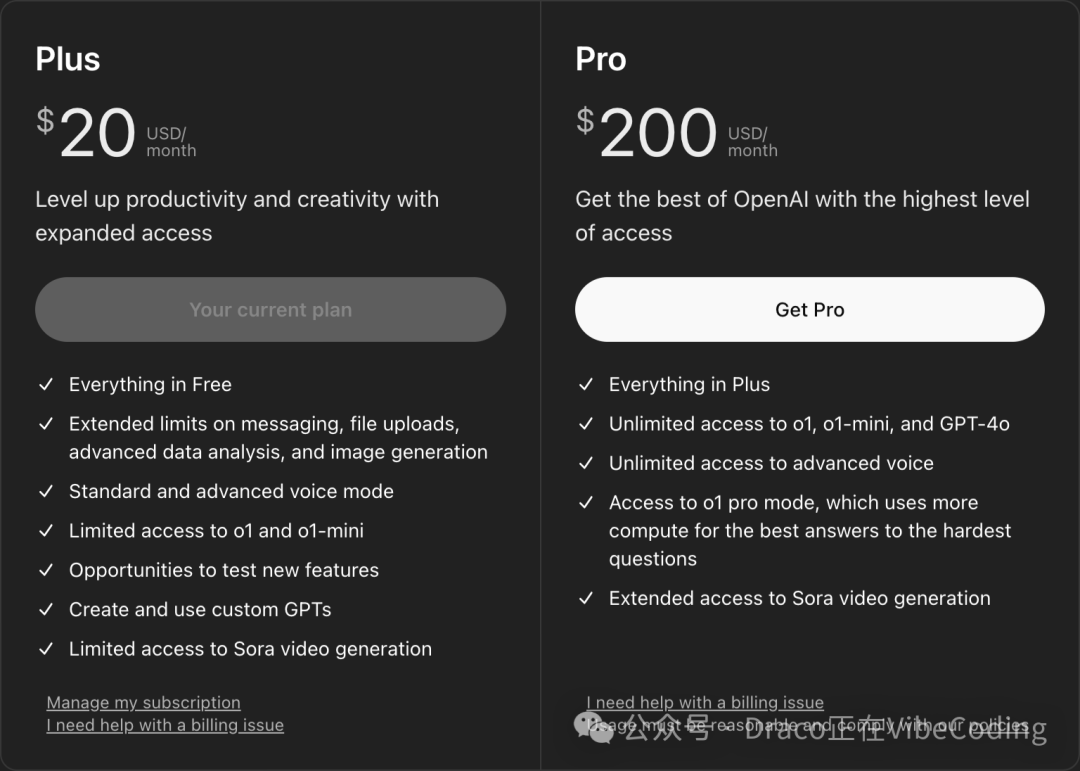Open Manage my subscription

[143, 702]
